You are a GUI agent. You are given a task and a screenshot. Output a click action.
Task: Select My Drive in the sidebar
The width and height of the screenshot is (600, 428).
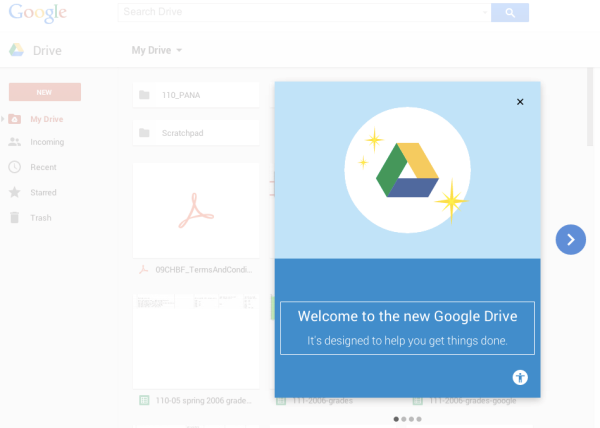[47, 119]
